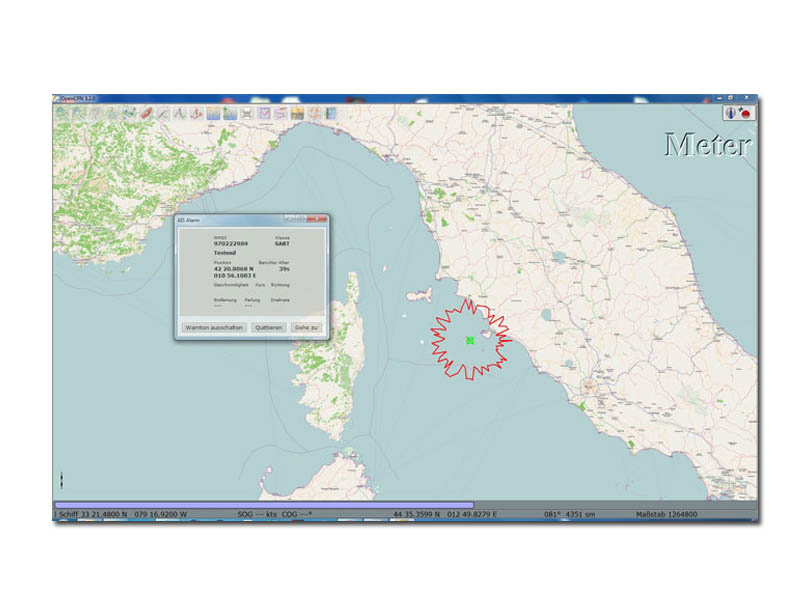794x595 pixels.
Task: Click the zoom in magnifier icon
Action: [x=62, y=113]
